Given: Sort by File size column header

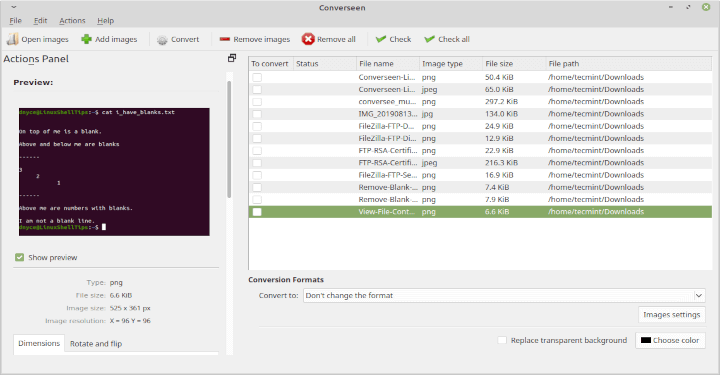Looking at the screenshot, I should coord(514,63).
